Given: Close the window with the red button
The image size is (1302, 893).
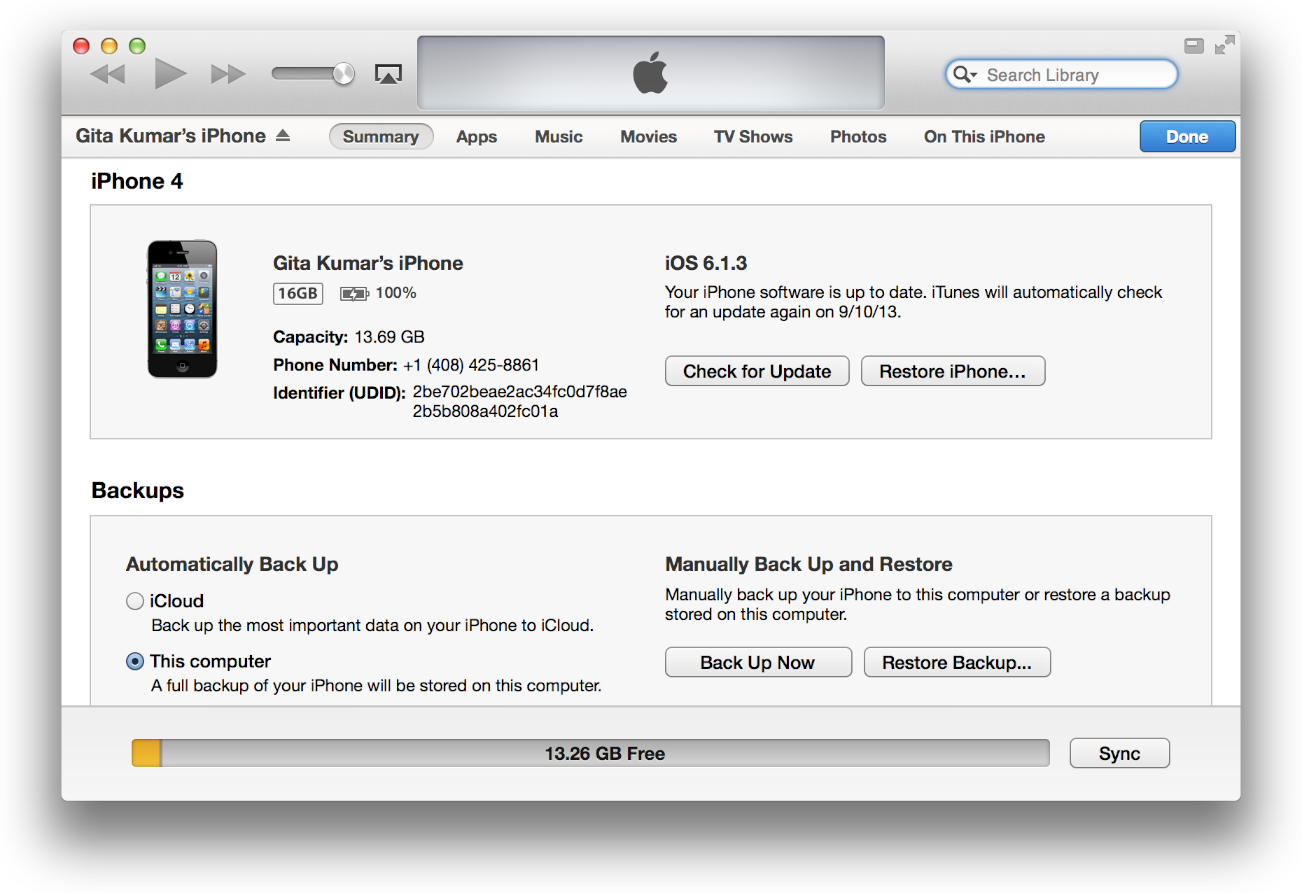Looking at the screenshot, I should (x=82, y=46).
